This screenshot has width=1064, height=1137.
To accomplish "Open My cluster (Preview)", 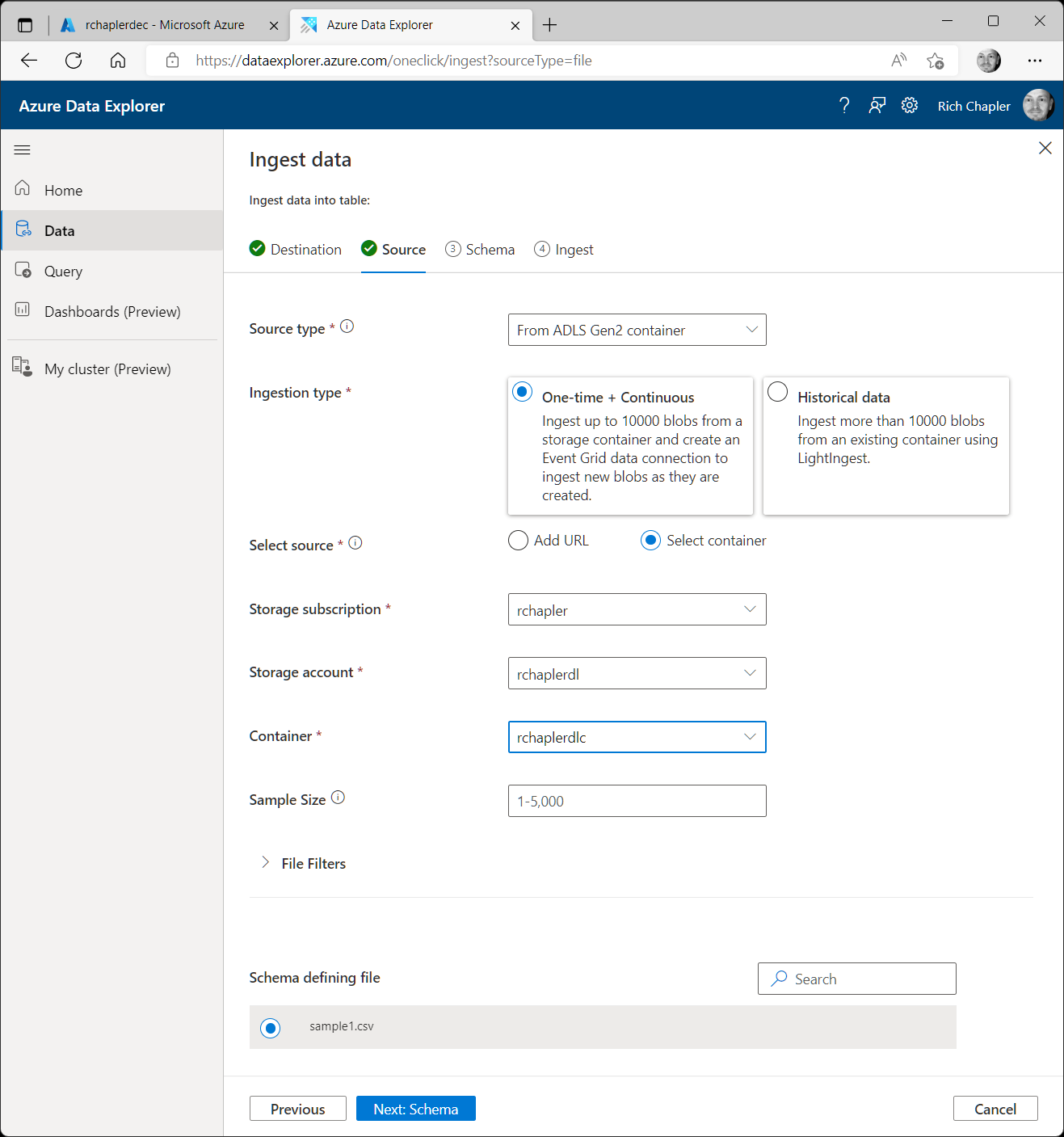I will (106, 368).
